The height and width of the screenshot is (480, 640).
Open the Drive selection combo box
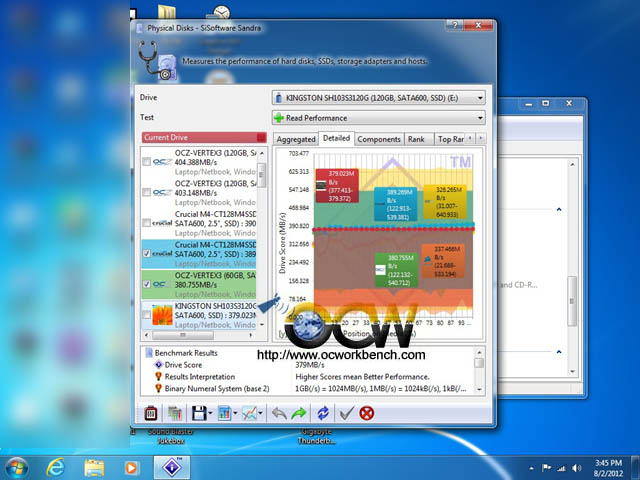tap(378, 98)
